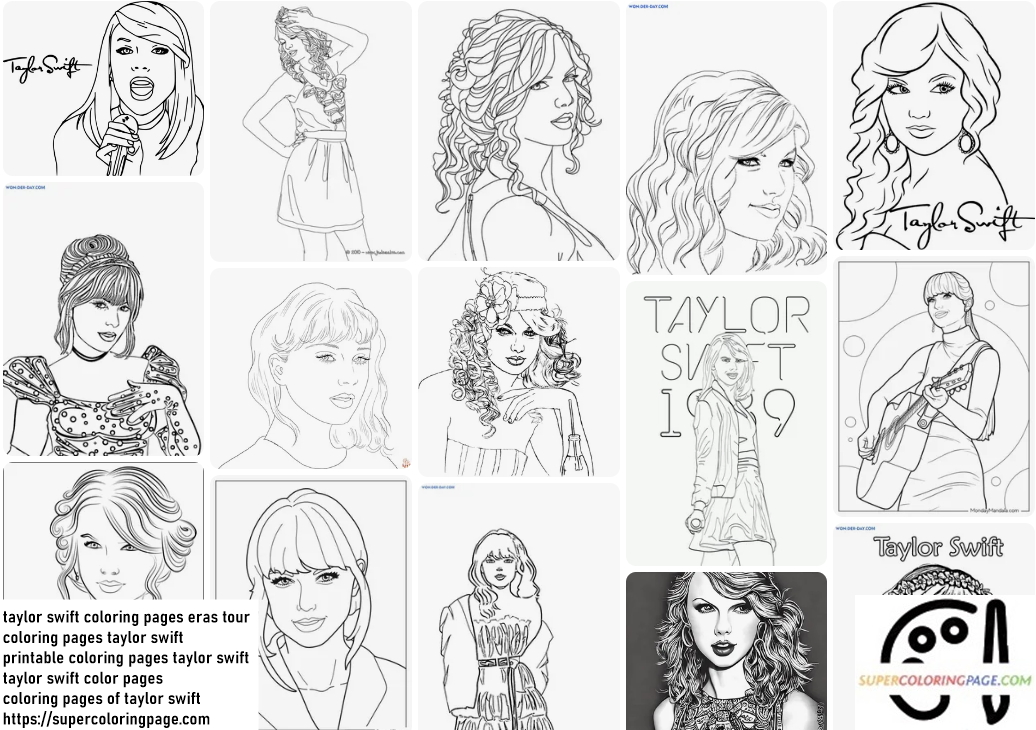Open the singing-with-microphone coloring page

tap(104, 88)
